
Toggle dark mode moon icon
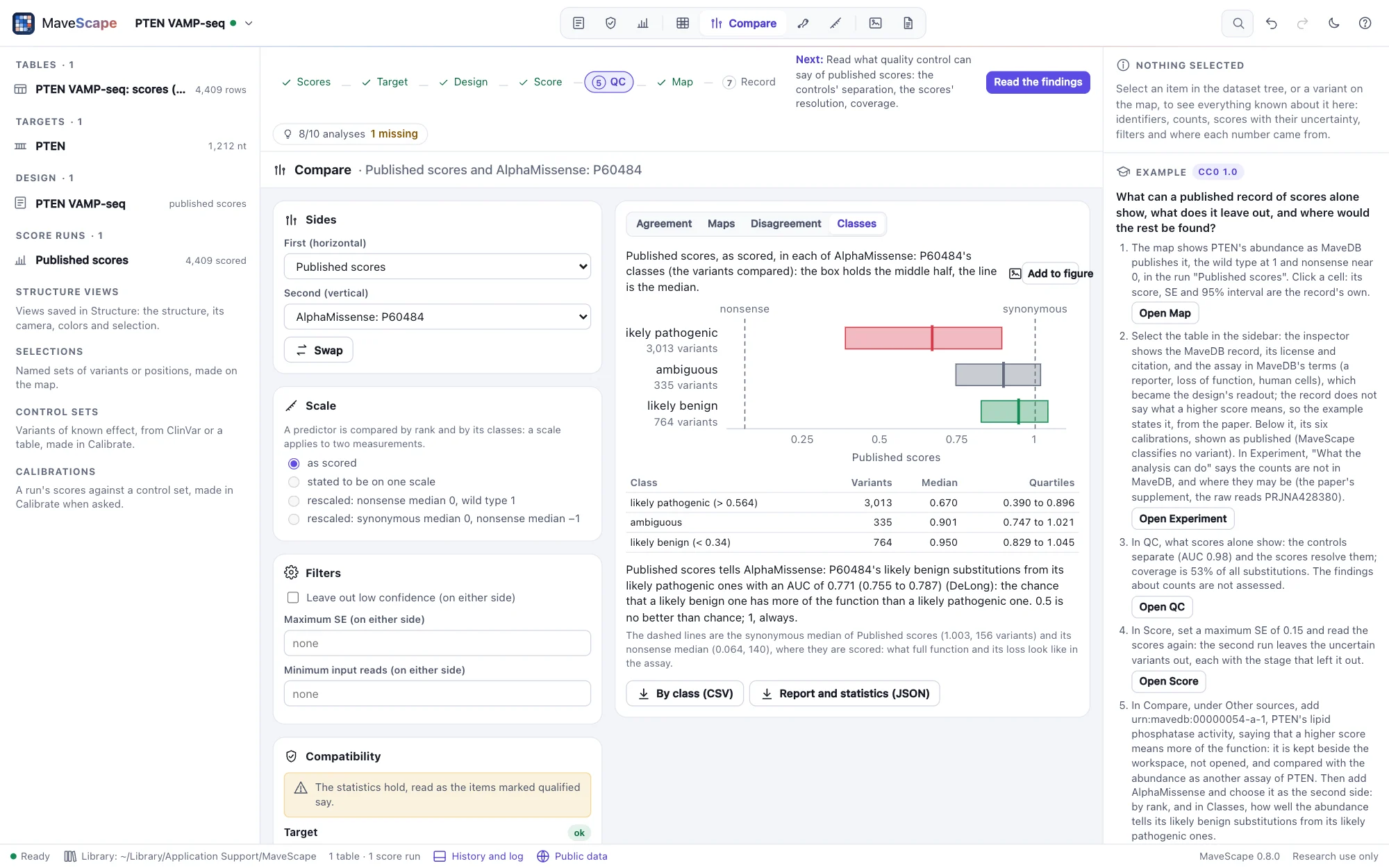1333,23
